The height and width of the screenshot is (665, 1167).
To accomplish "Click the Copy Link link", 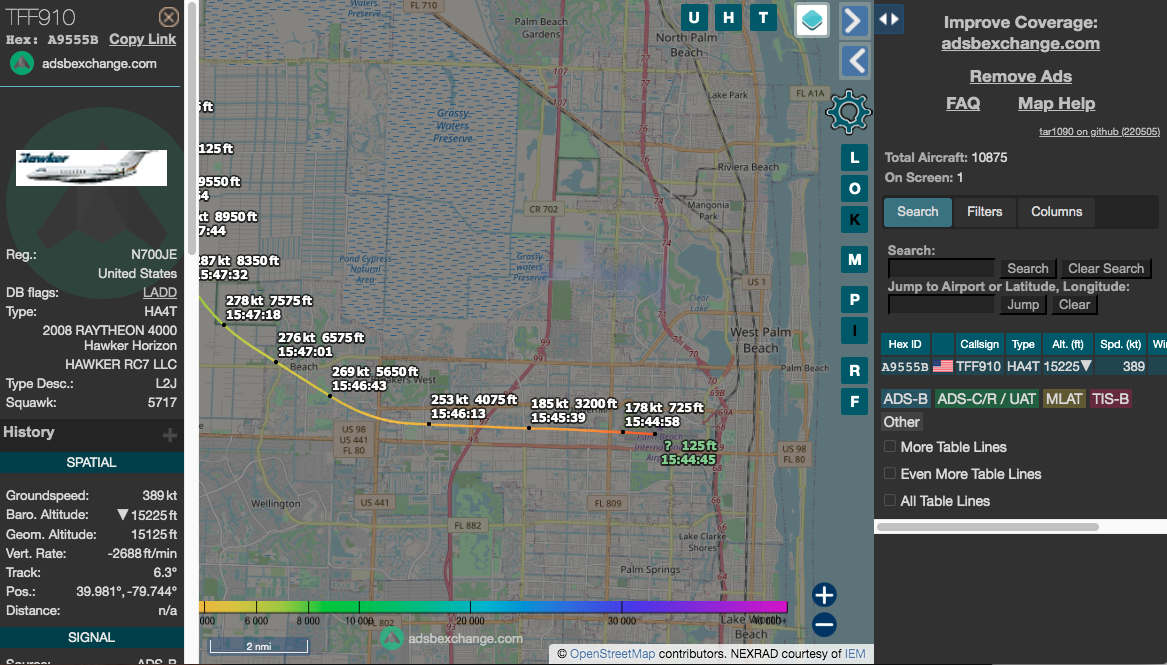I will coord(142,39).
